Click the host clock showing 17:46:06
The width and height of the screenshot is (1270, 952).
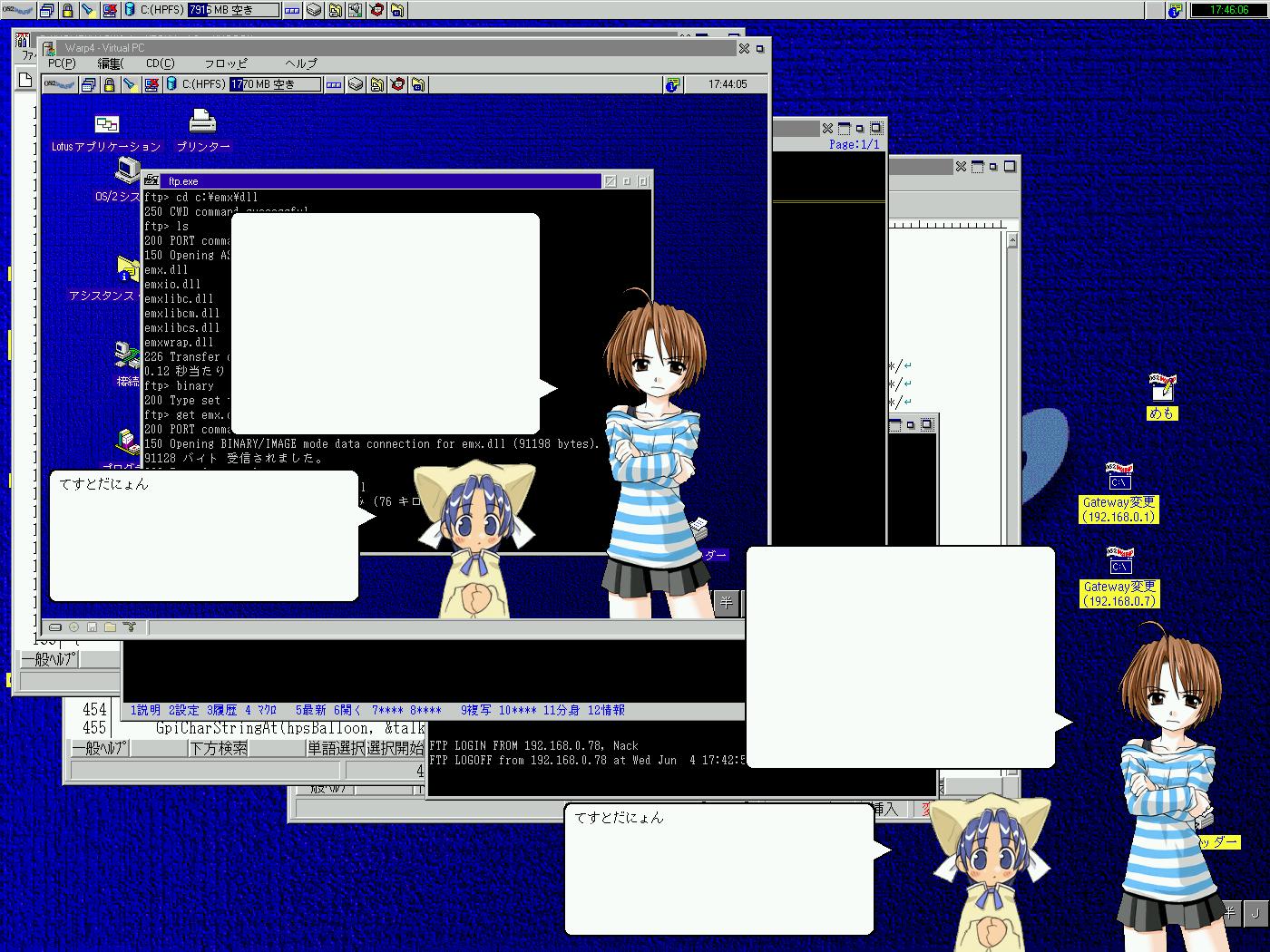1228,10
